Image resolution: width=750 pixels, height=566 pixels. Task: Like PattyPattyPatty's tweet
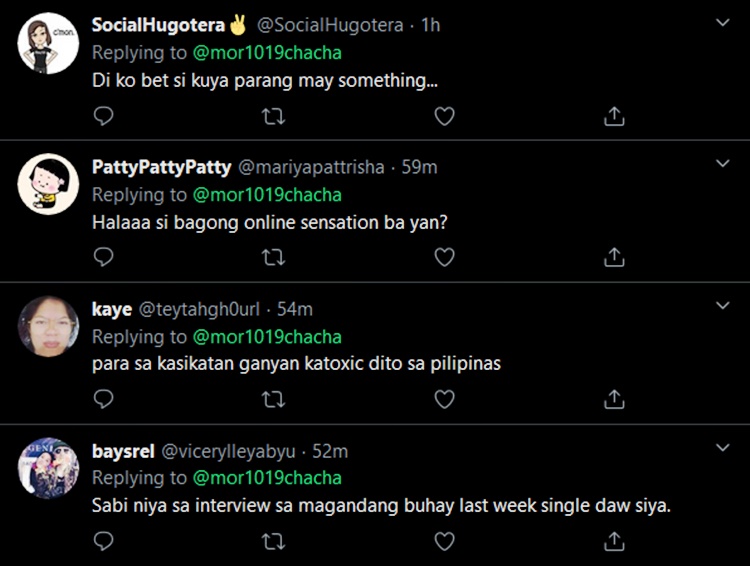444,257
